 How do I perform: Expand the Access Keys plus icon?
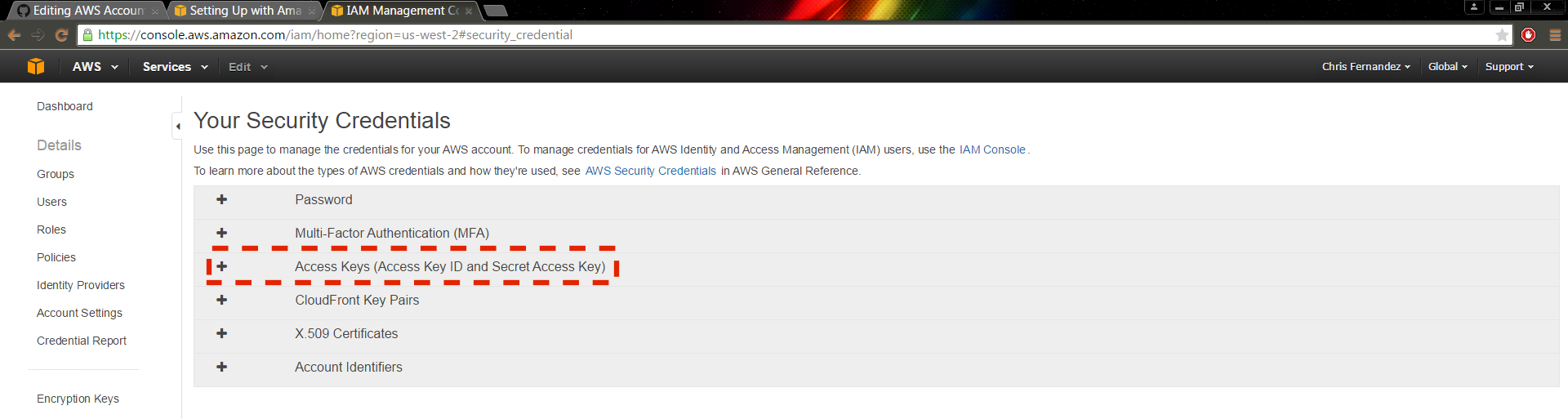pos(221,267)
